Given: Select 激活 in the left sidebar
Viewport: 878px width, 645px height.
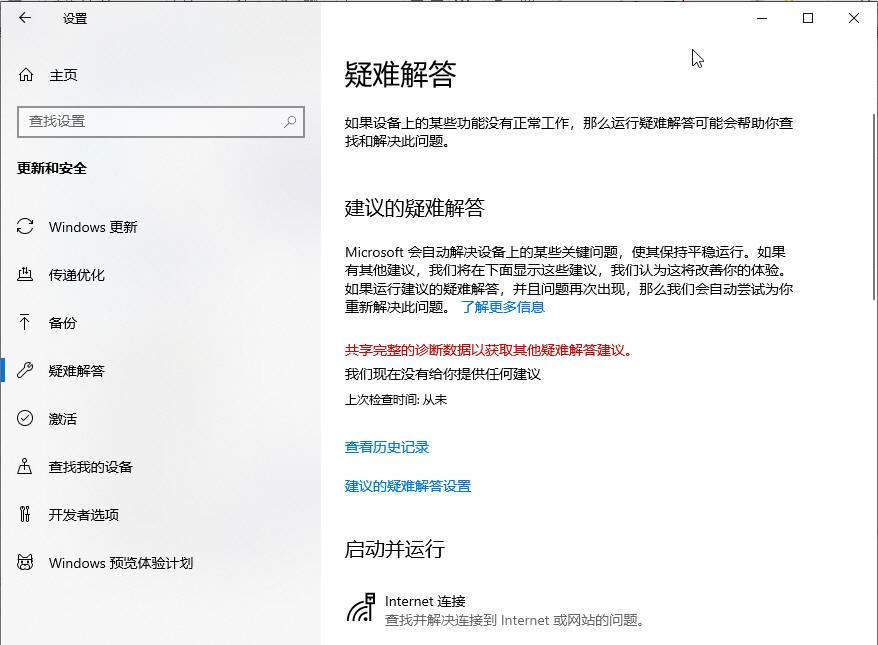Looking at the screenshot, I should [x=61, y=418].
